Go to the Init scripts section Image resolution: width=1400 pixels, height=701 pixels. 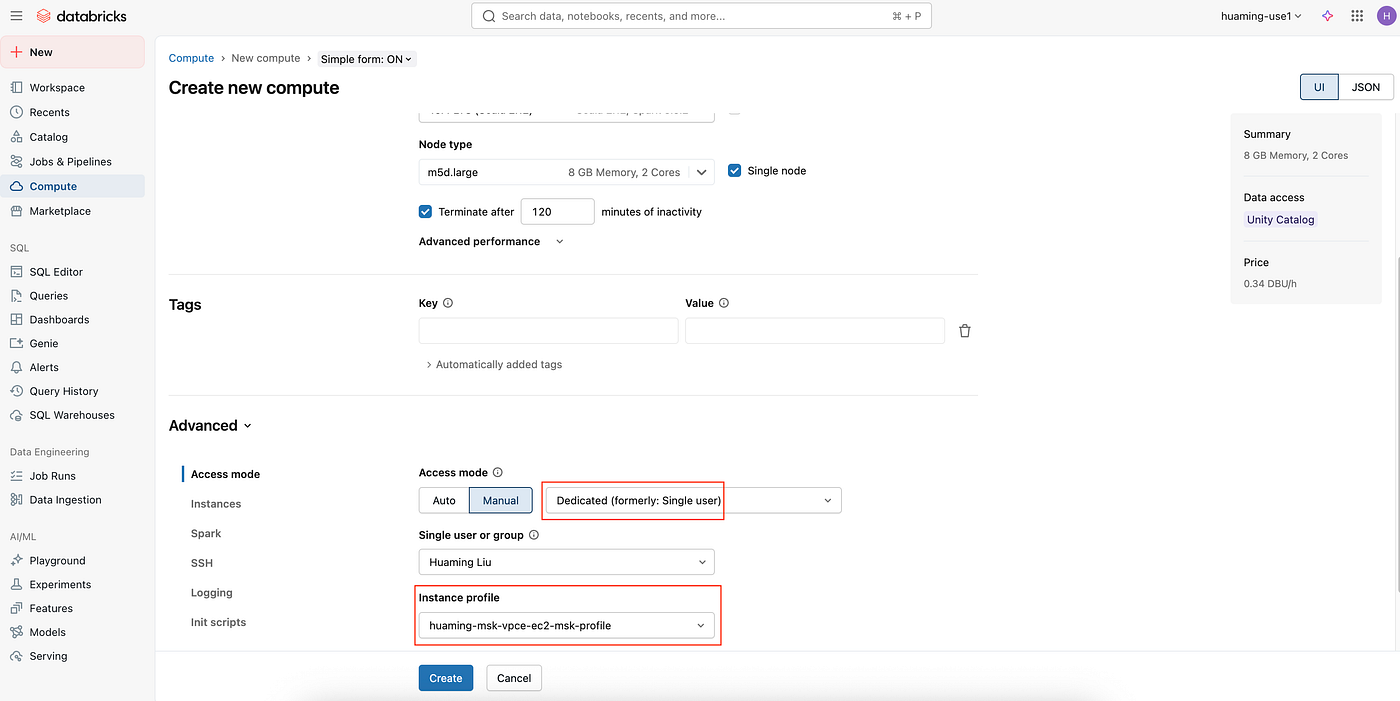(218, 622)
